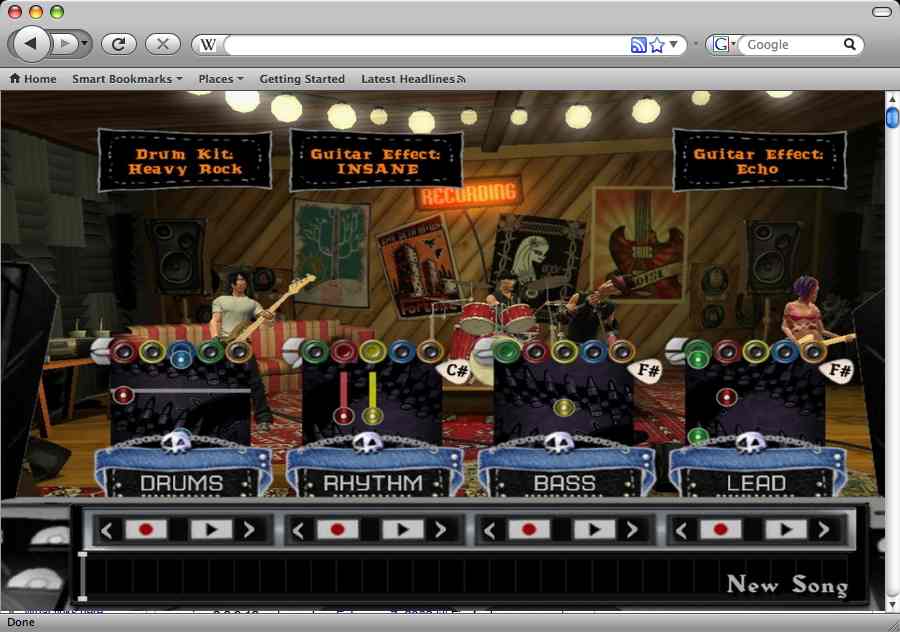Open the back/forward history dropdown arrow
900x632 pixels.
pos(84,44)
